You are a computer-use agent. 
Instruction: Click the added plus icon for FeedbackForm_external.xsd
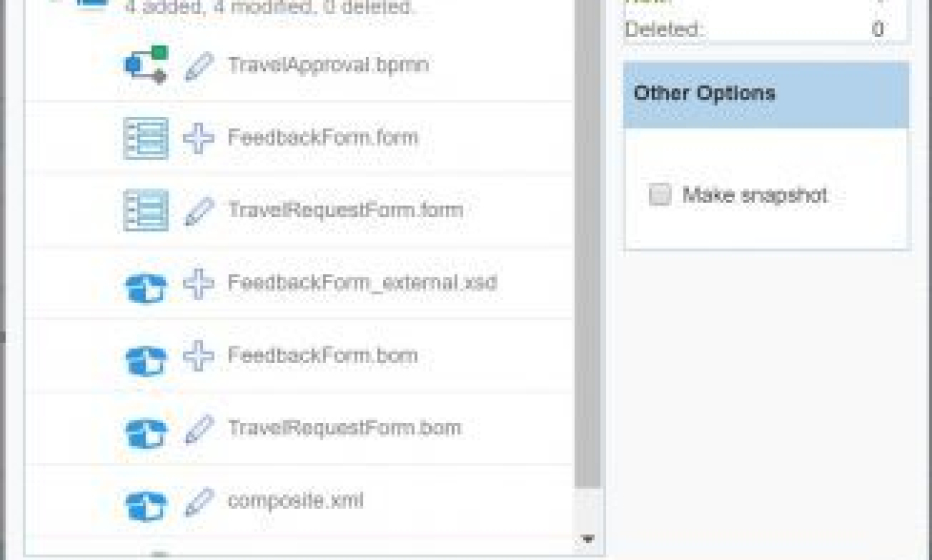click(x=199, y=283)
